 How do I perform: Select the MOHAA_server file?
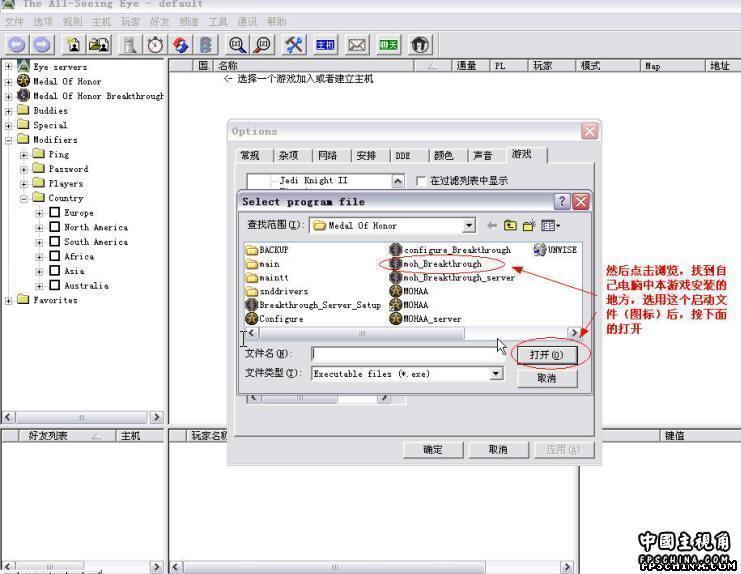(426, 319)
